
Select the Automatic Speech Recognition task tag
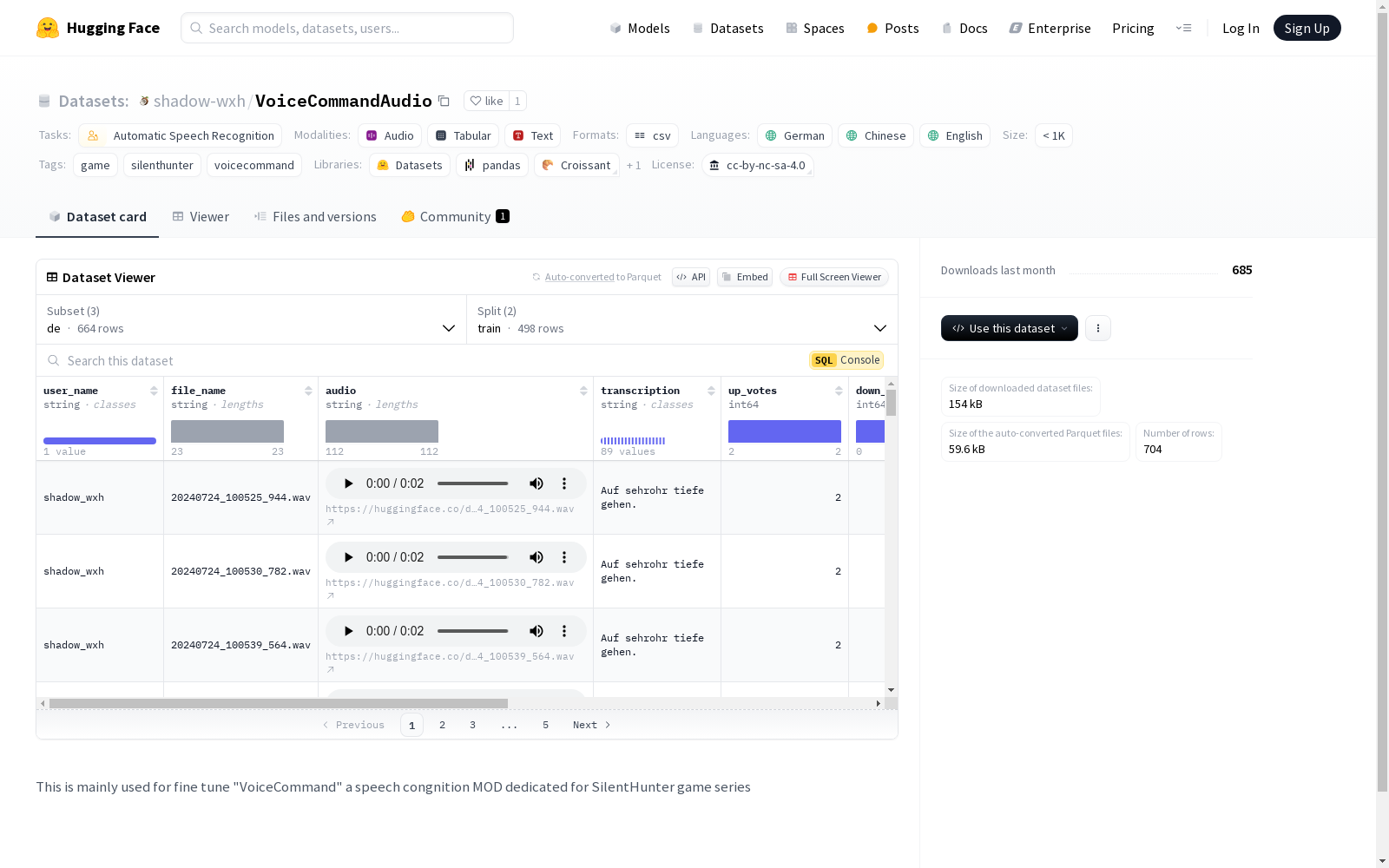pyautogui.click(x=181, y=135)
